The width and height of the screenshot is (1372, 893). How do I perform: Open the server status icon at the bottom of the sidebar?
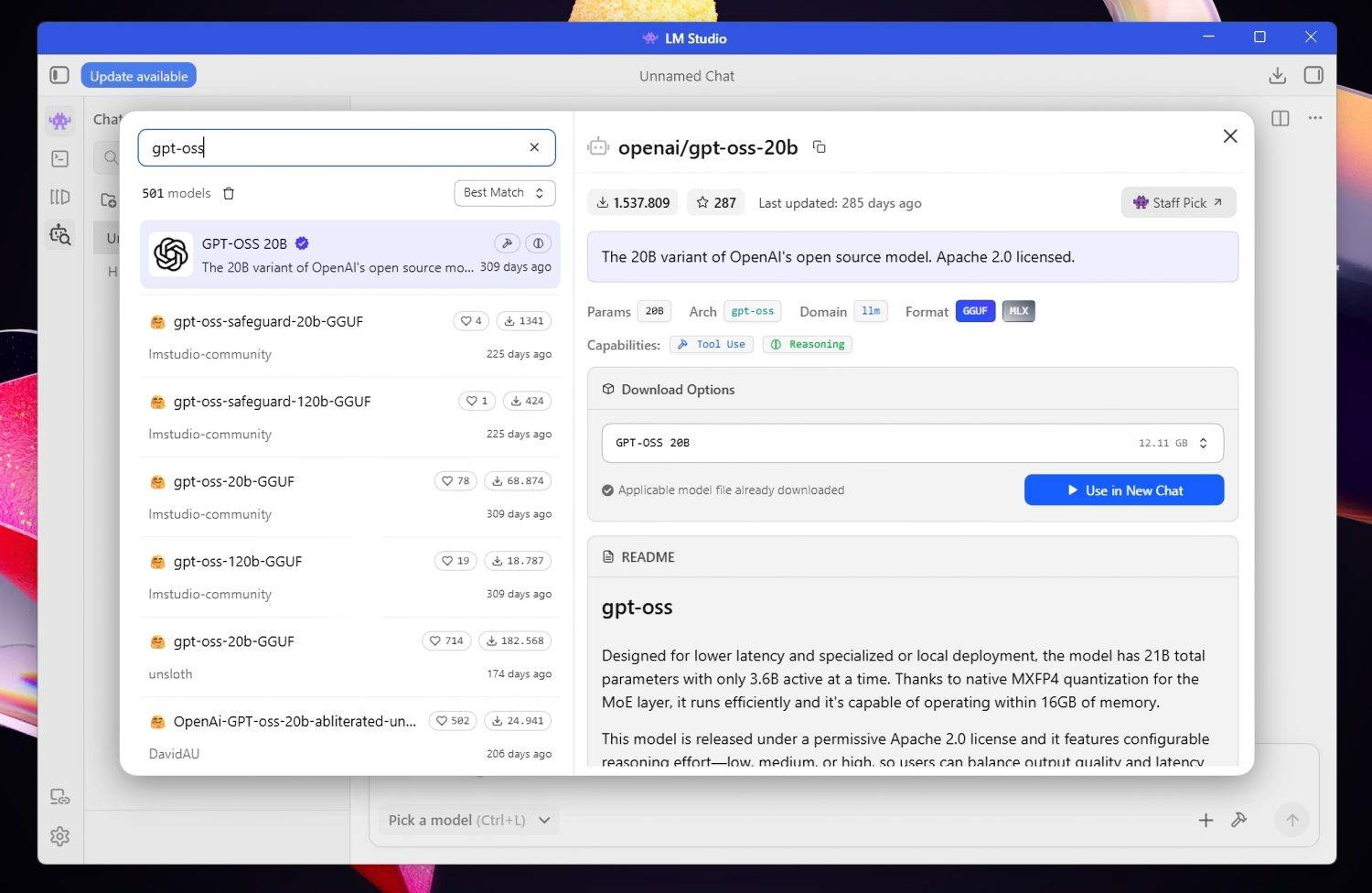[60, 797]
